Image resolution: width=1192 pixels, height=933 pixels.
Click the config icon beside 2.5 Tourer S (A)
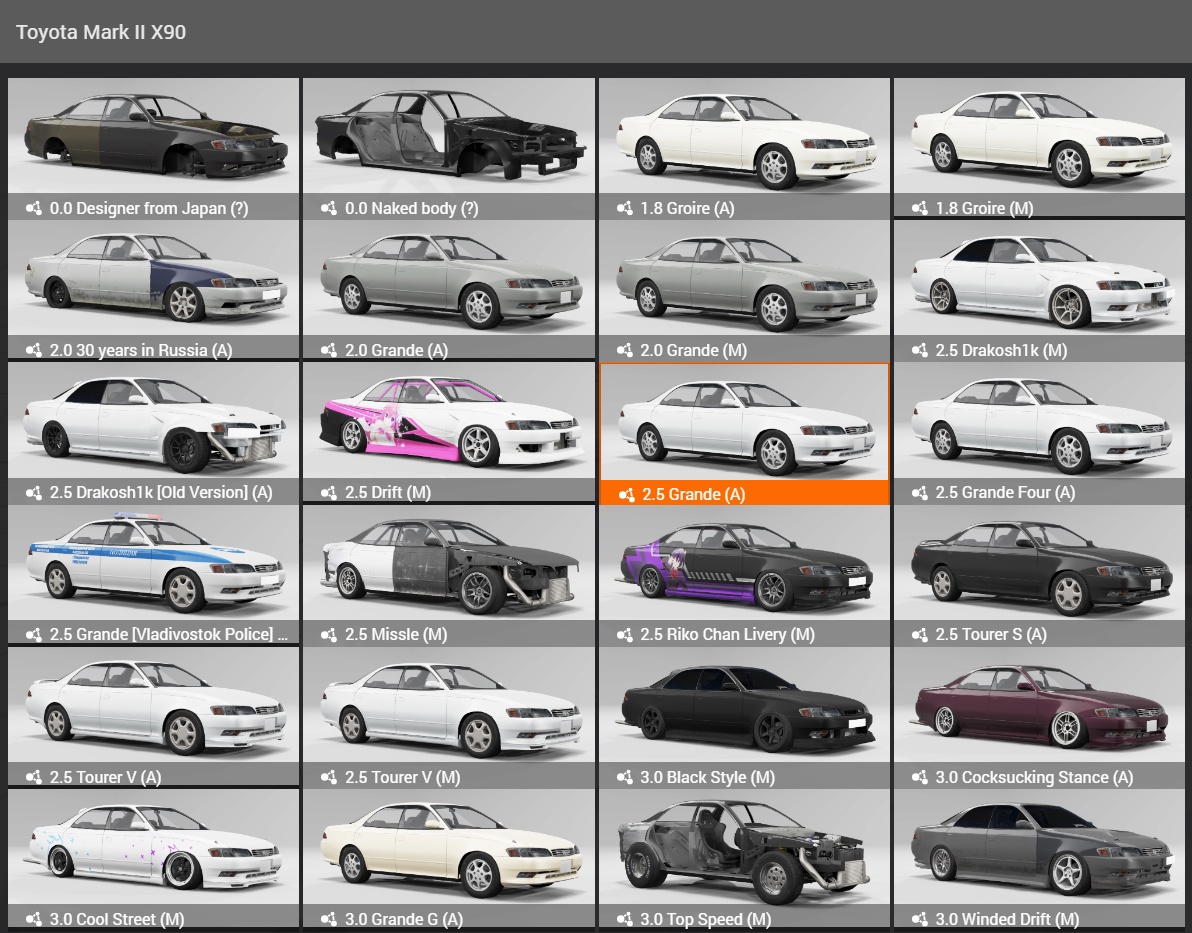919,635
